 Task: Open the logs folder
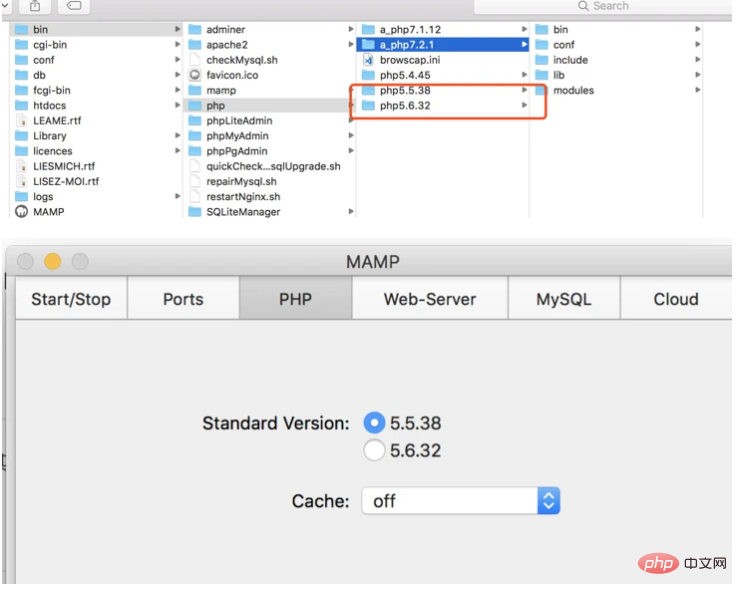[x=96, y=196]
